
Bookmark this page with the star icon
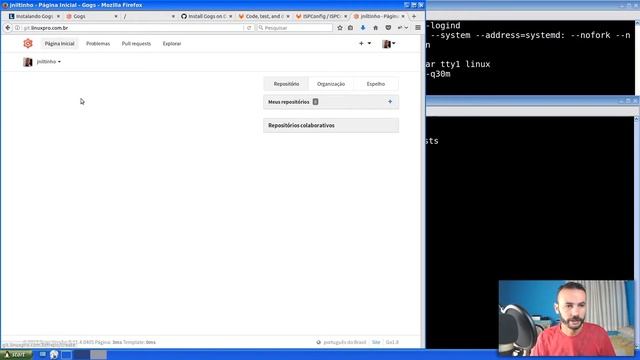click(x=340, y=28)
